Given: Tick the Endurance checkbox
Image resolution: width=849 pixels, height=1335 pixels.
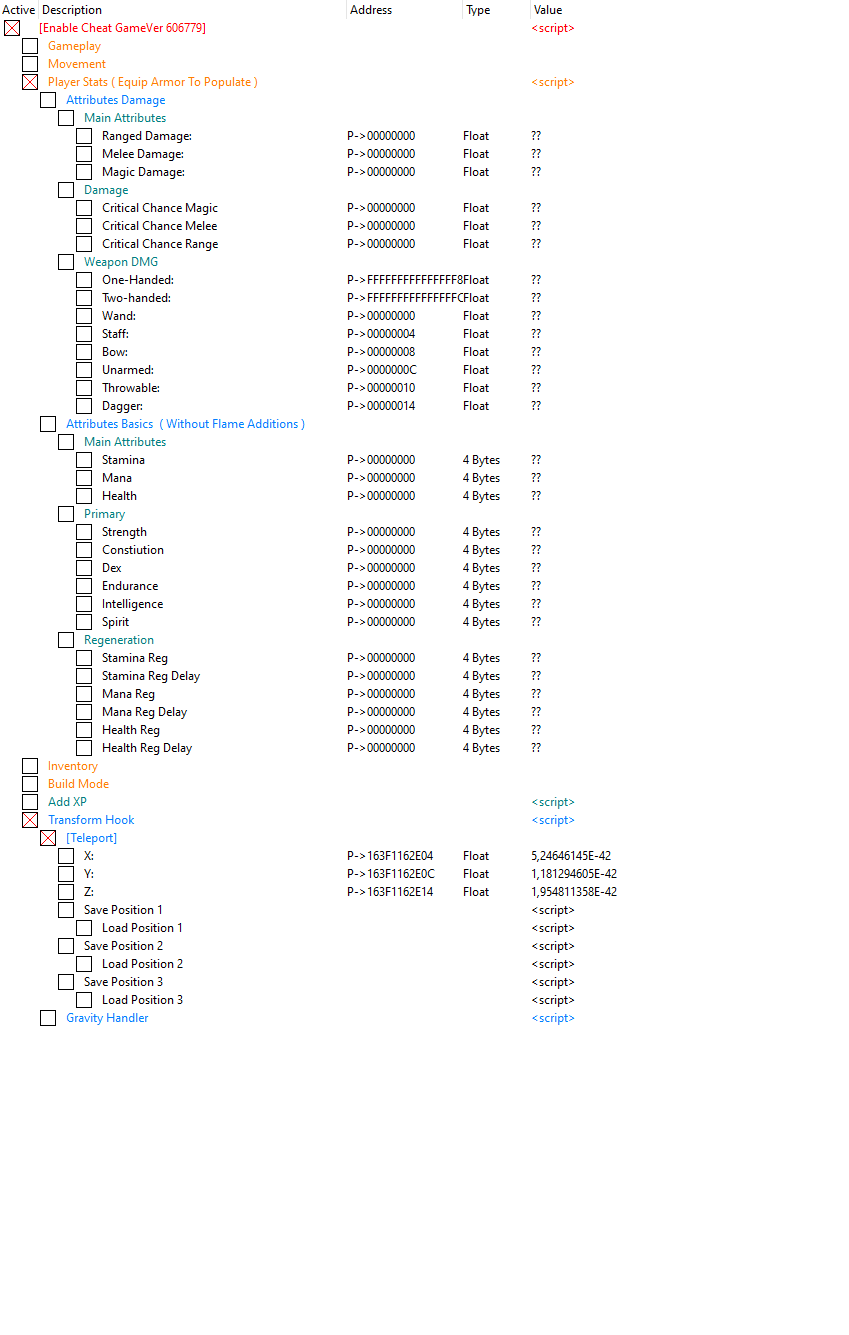Looking at the screenshot, I should point(84,586).
